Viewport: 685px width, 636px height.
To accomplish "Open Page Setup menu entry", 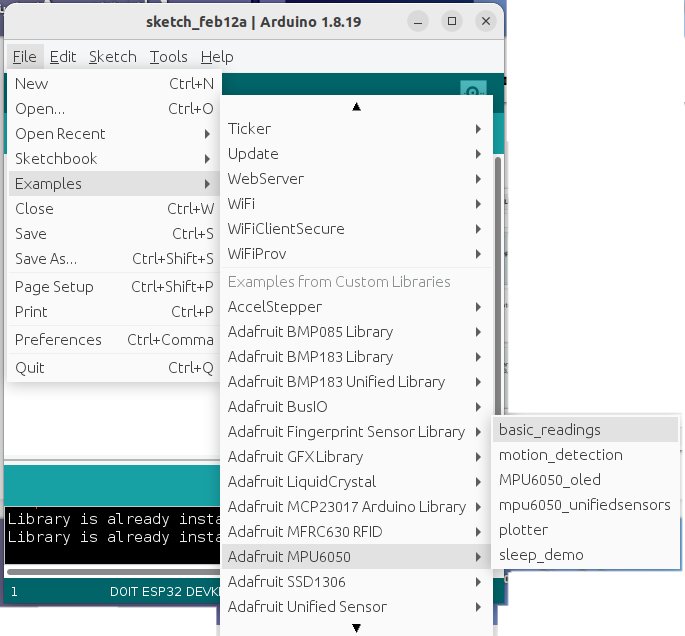I will 114,287.
